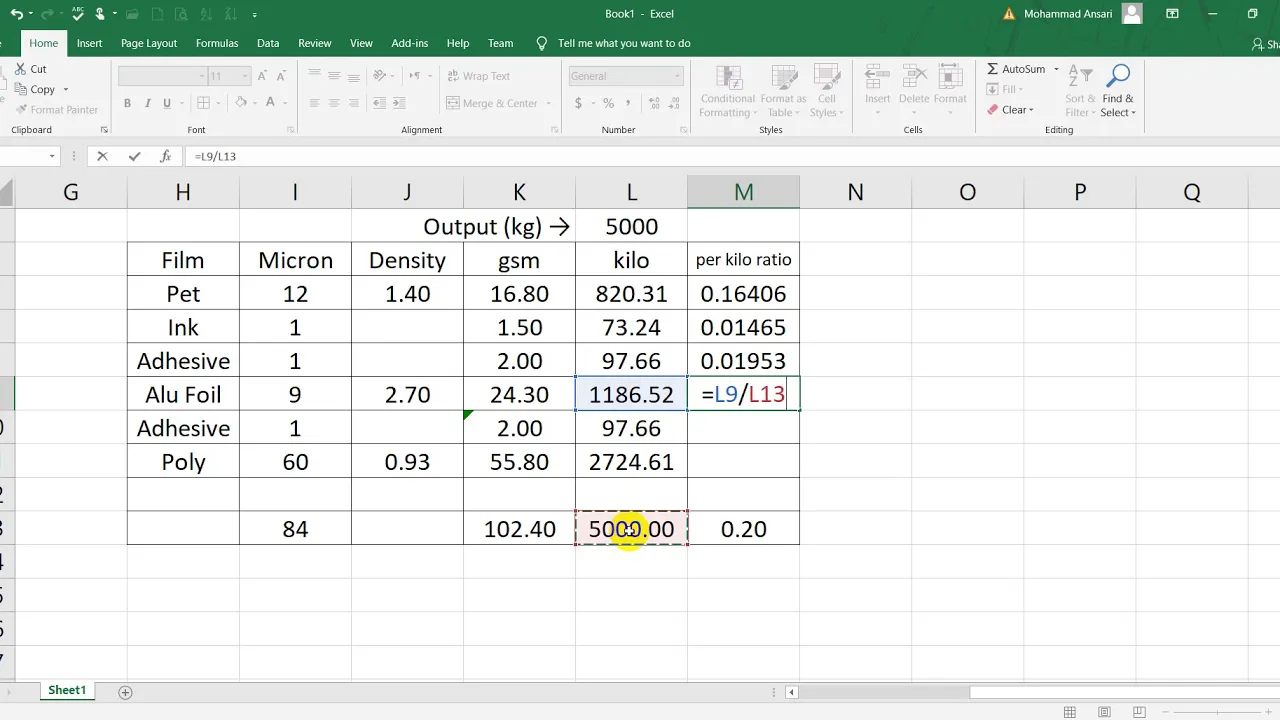Image resolution: width=1280 pixels, height=720 pixels.
Task: Open the Clear eraser dropdown
Action: pyautogui.click(x=1010, y=110)
